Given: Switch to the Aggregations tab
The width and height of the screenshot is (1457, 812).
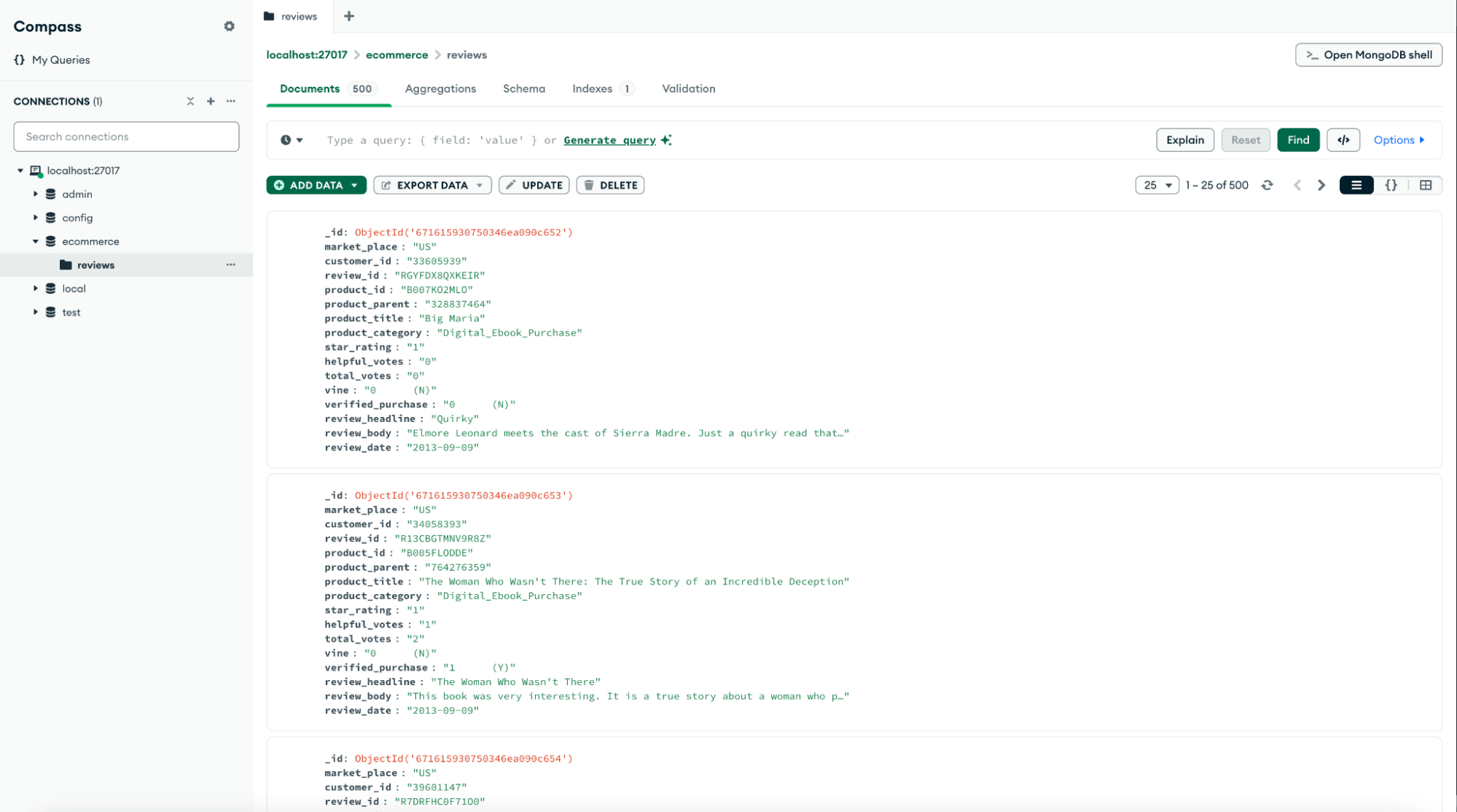Looking at the screenshot, I should (x=440, y=89).
